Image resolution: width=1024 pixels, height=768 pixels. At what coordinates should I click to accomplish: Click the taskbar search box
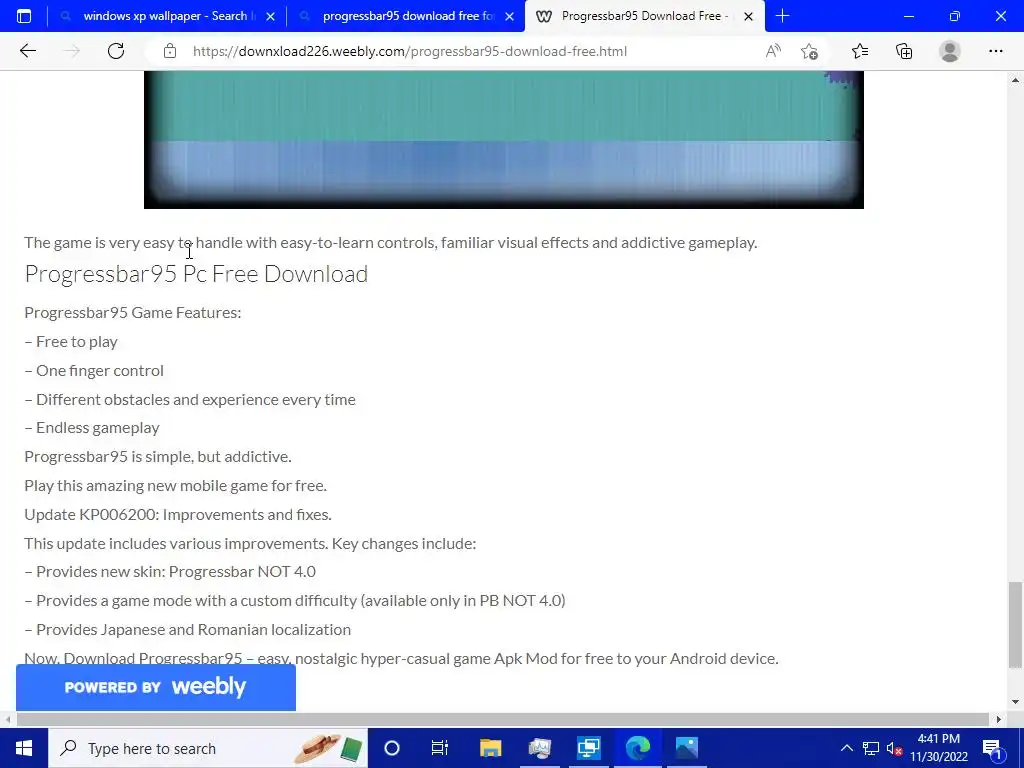(x=208, y=748)
